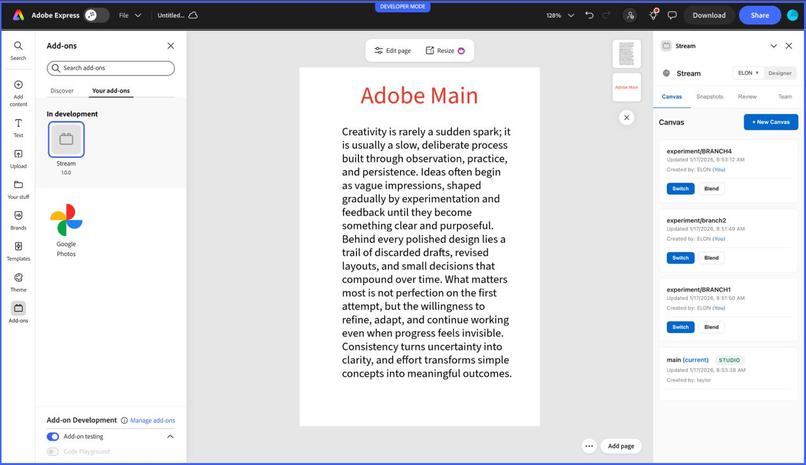This screenshot has height=465, width=806.
Task: Expand the Stream panel header chevron
Action: [x=773, y=46]
